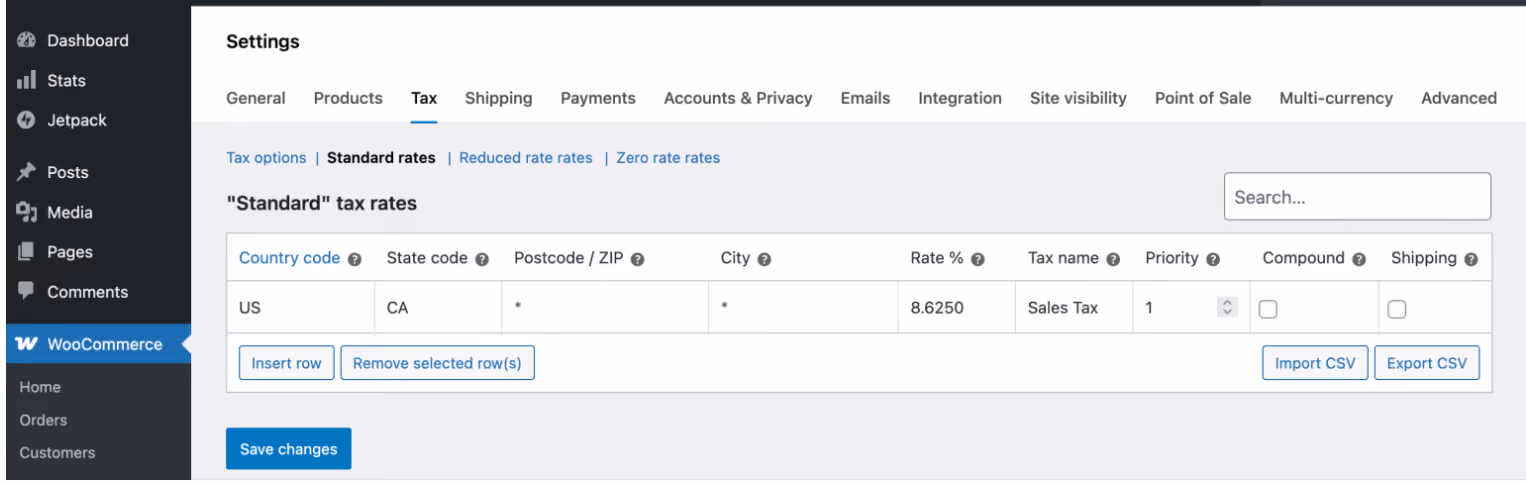Open Media library icon

27,212
